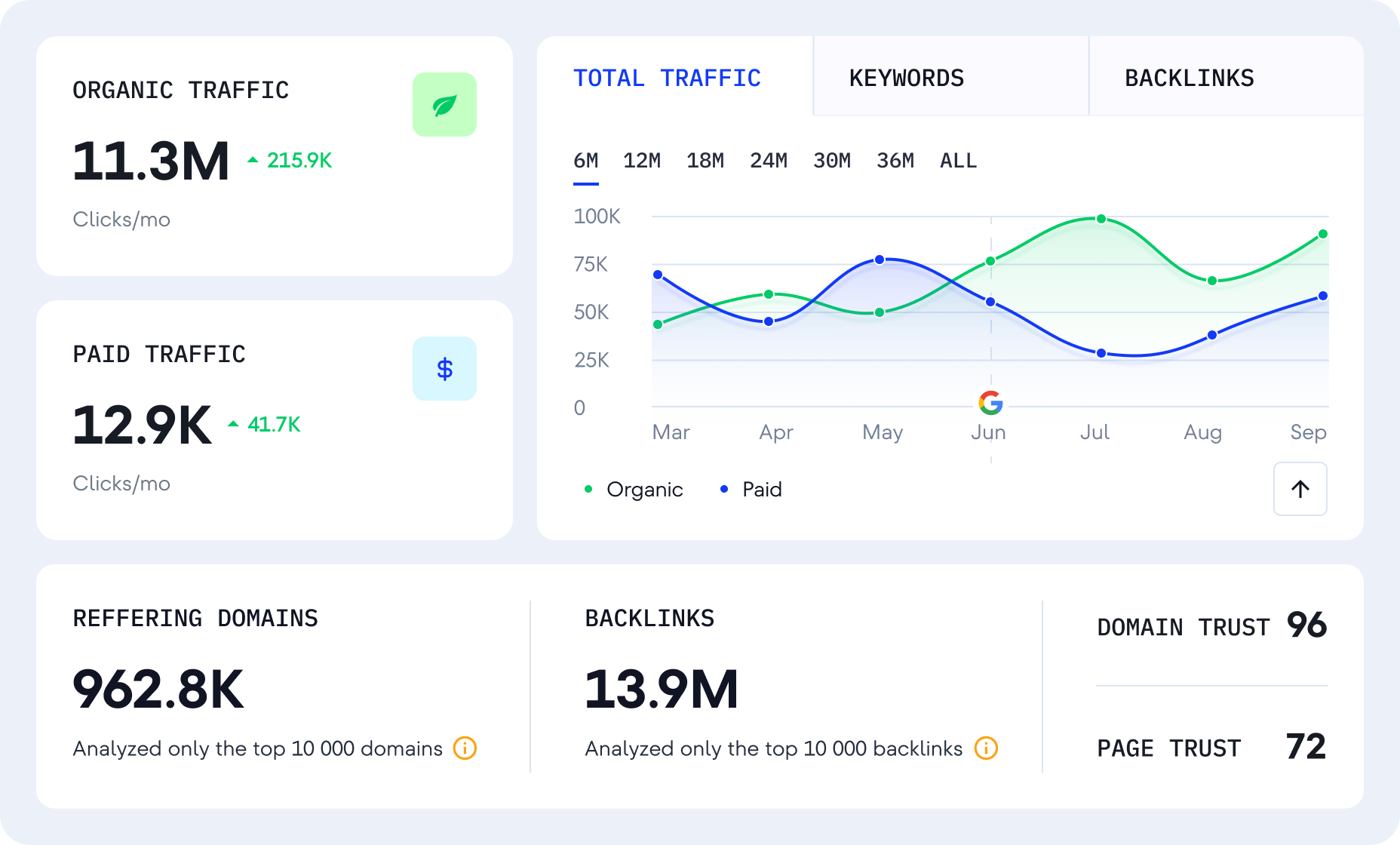Screen dimensions: 1400x845
Task: Click the info icon beside the backlinks note
Action: pos(985,748)
